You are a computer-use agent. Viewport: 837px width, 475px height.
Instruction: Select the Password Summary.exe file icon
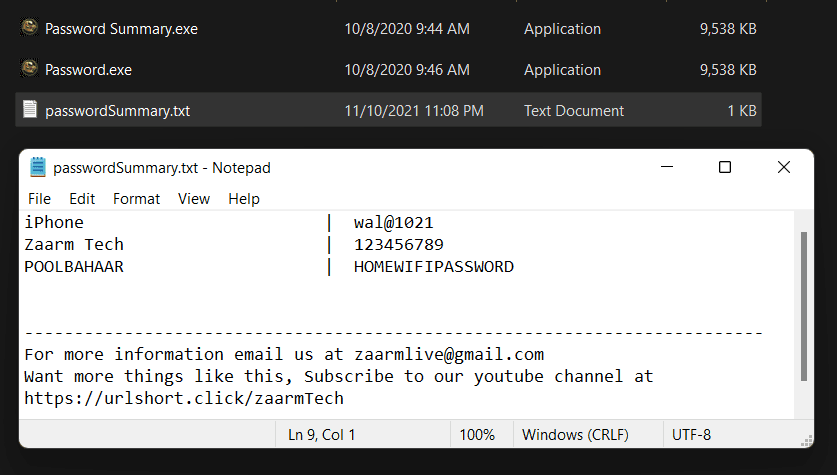click(x=29, y=27)
